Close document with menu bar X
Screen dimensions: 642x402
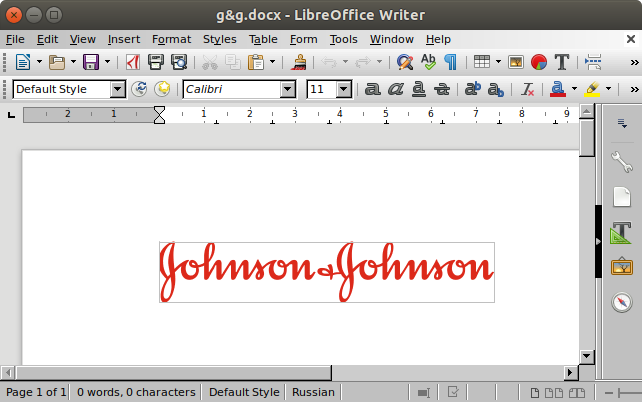click(631, 39)
